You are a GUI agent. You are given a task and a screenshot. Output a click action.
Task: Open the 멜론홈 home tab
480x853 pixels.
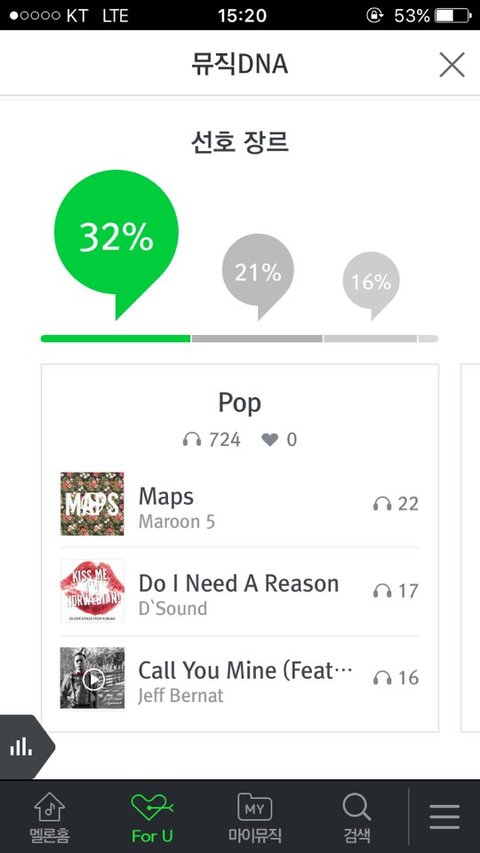click(x=50, y=817)
